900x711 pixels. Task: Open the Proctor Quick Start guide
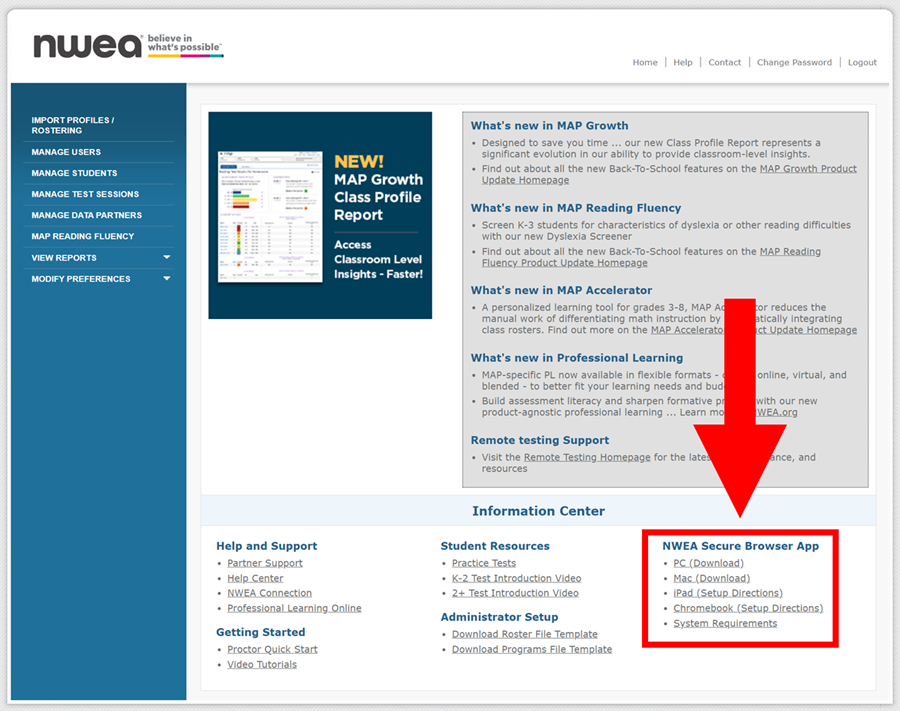click(x=272, y=649)
